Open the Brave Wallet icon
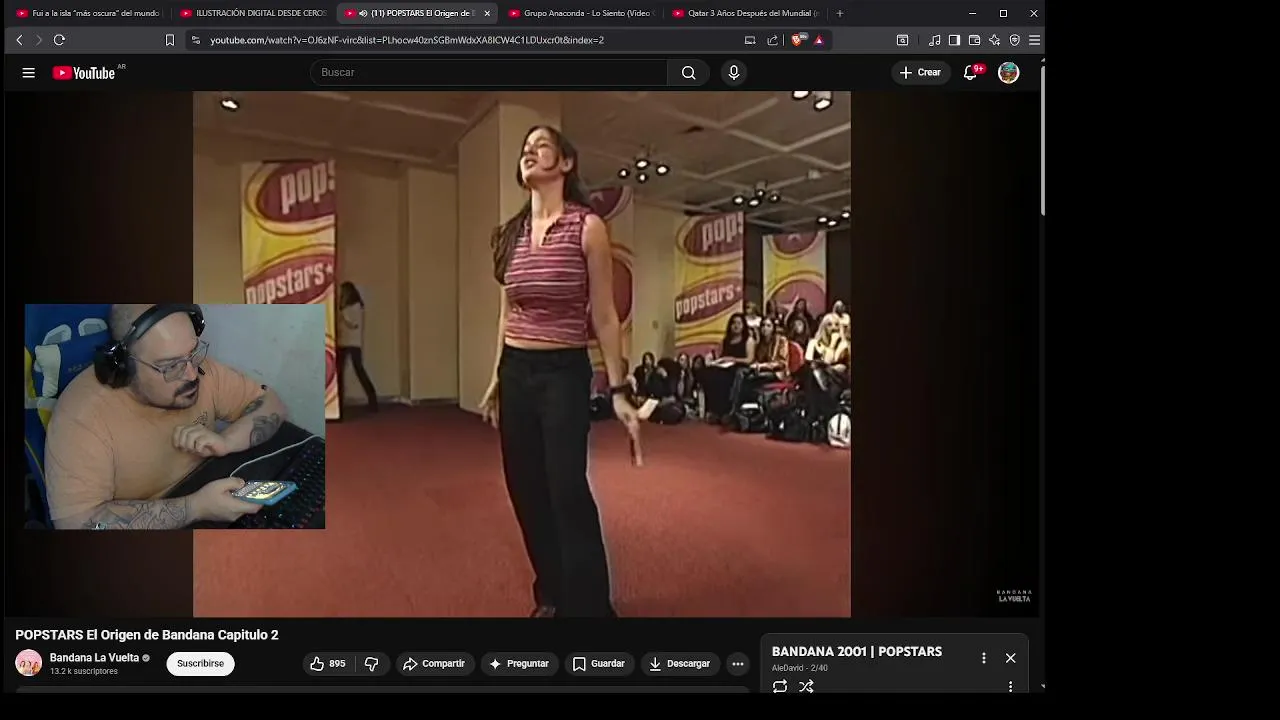This screenshot has width=1280, height=720. click(974, 40)
